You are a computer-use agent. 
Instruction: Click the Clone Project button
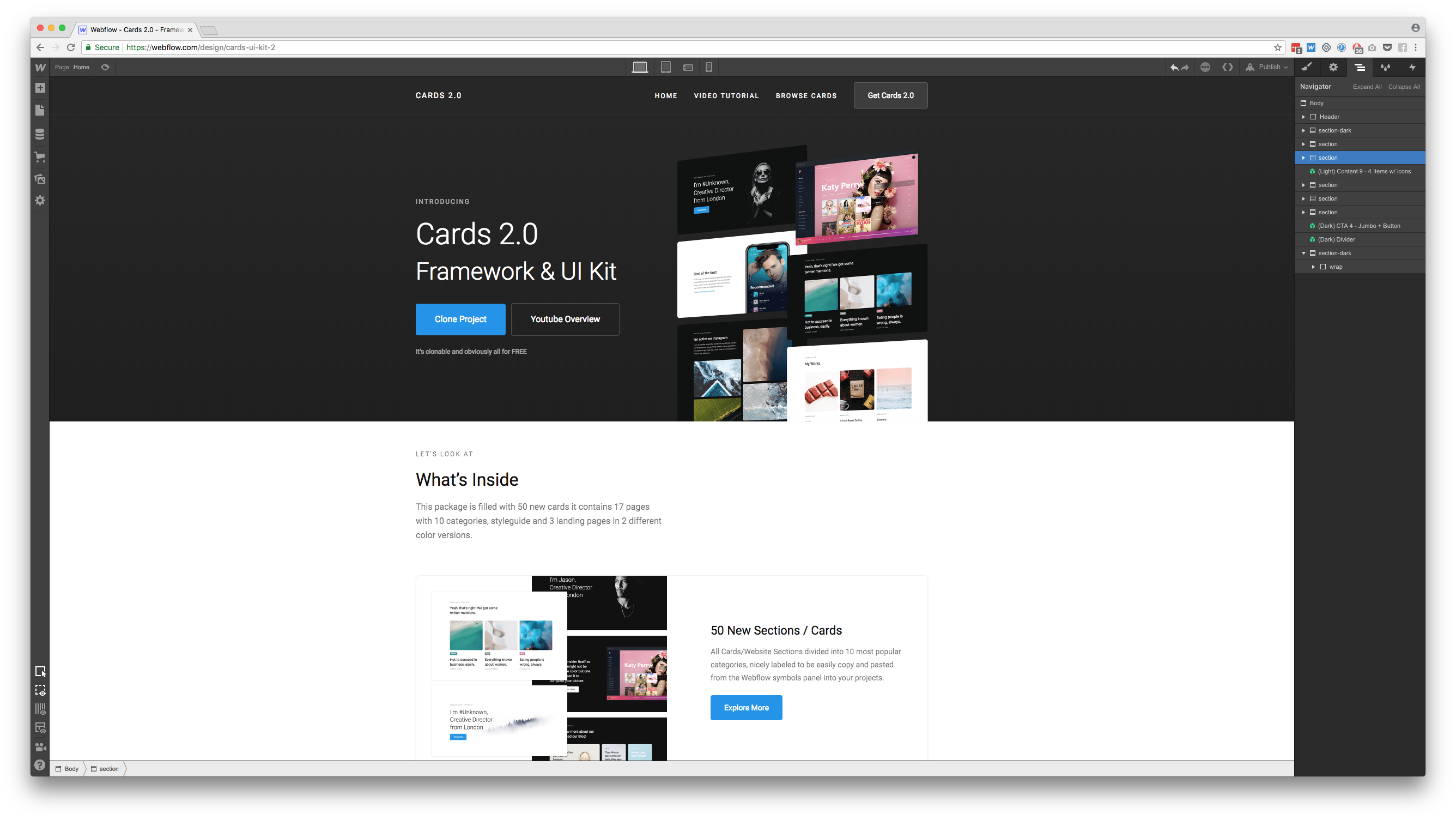(x=460, y=319)
